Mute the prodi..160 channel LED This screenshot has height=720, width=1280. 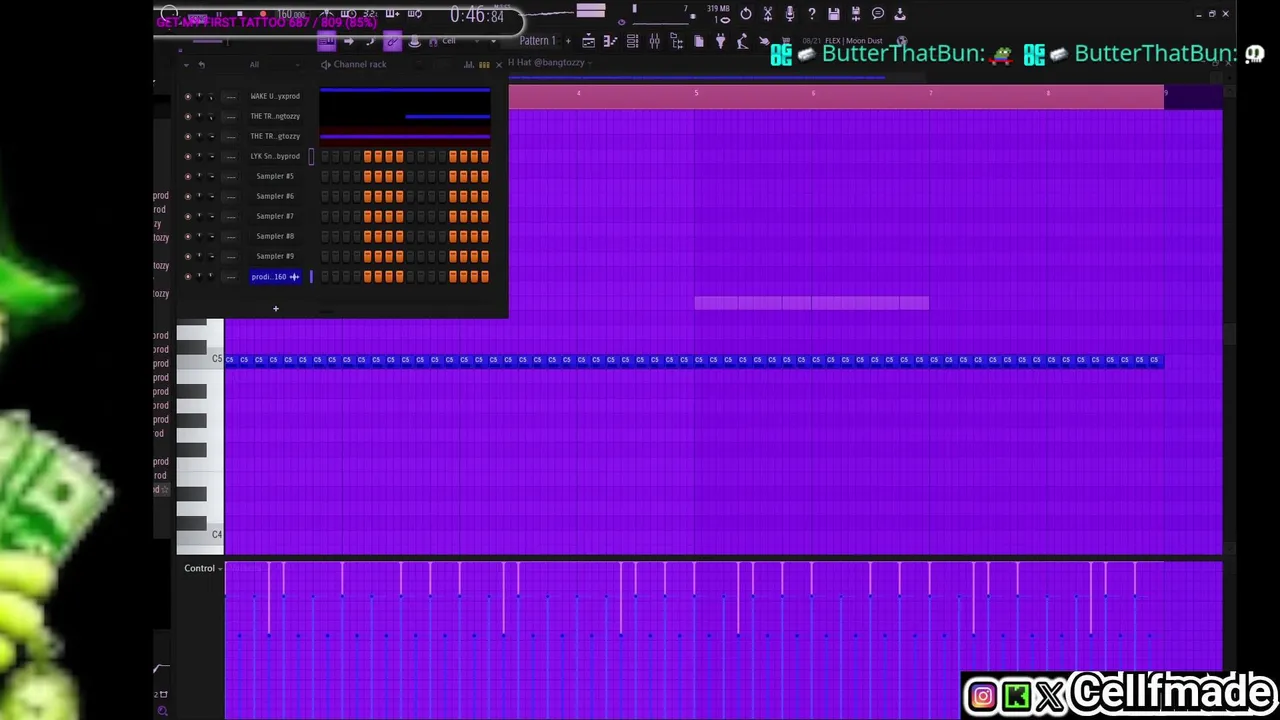coord(187,276)
